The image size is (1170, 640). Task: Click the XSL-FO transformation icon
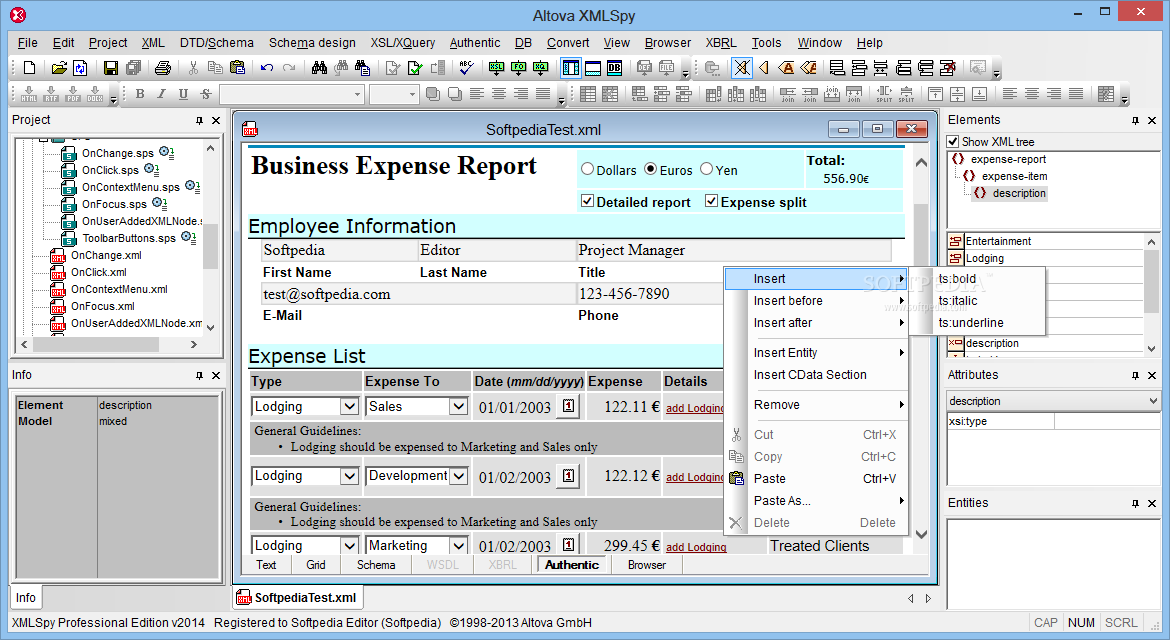[519, 68]
